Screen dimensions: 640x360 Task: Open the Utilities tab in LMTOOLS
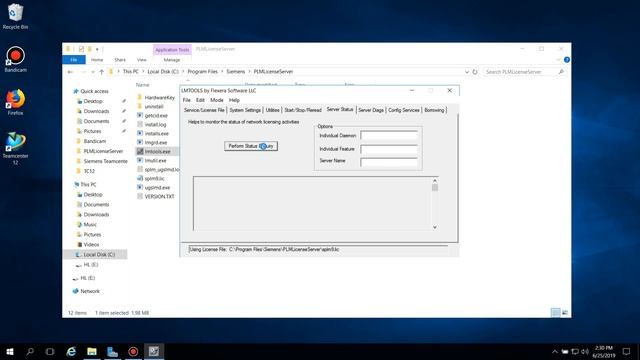272,110
